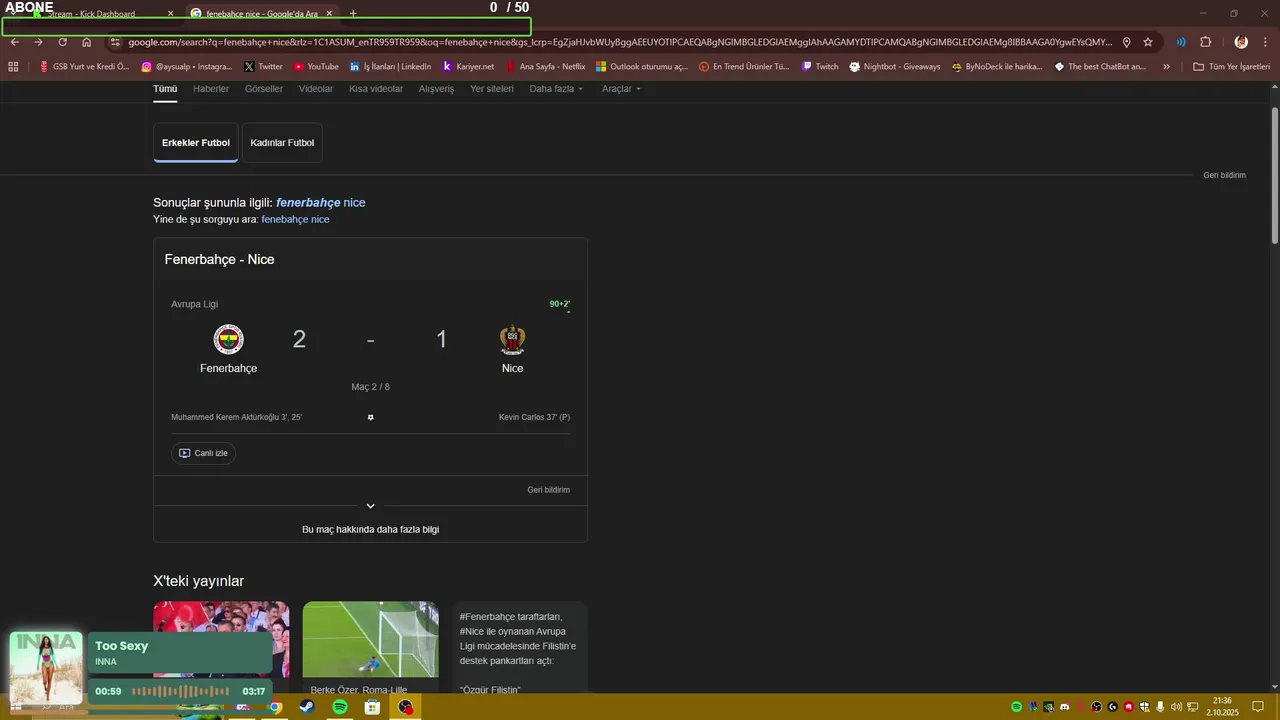The image size is (1280, 720).
Task: Open the volume speaker icon in the tray
Action: click(x=1176, y=707)
